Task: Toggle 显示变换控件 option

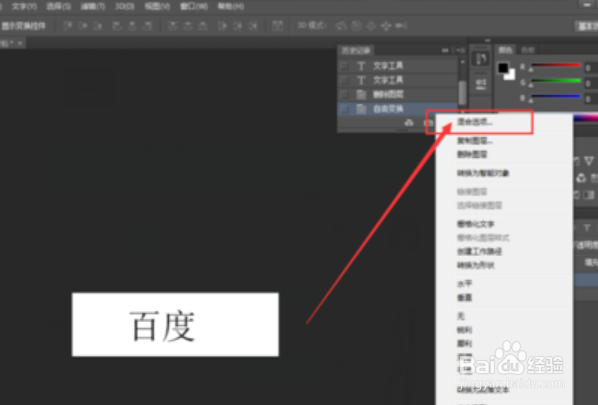Action: tap(23, 26)
